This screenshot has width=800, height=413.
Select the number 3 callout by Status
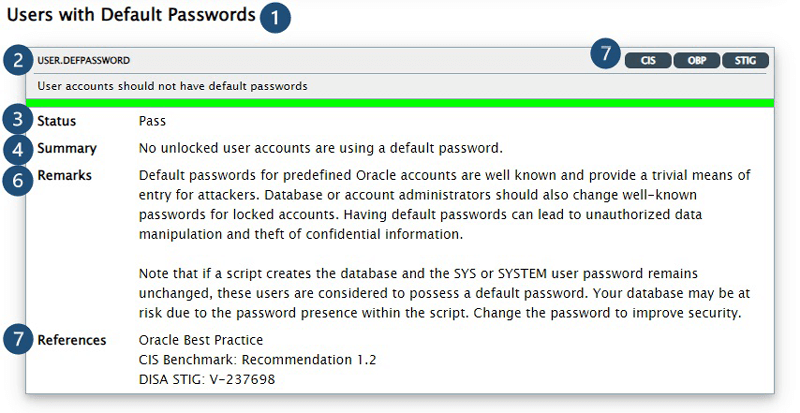pyautogui.click(x=18, y=120)
